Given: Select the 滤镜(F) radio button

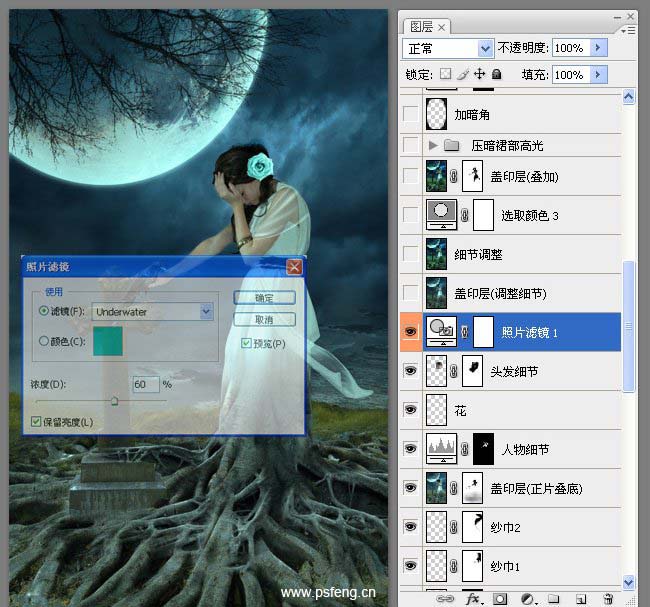Looking at the screenshot, I should click(x=44, y=311).
